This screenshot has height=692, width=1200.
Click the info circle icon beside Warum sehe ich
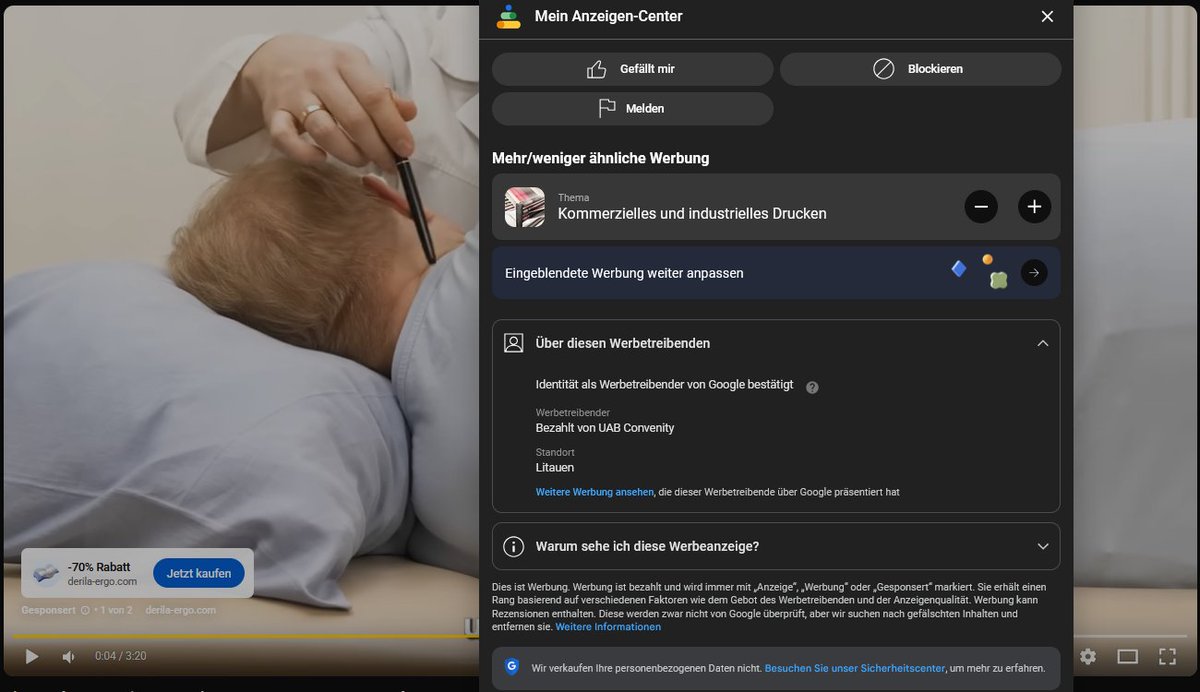(514, 546)
